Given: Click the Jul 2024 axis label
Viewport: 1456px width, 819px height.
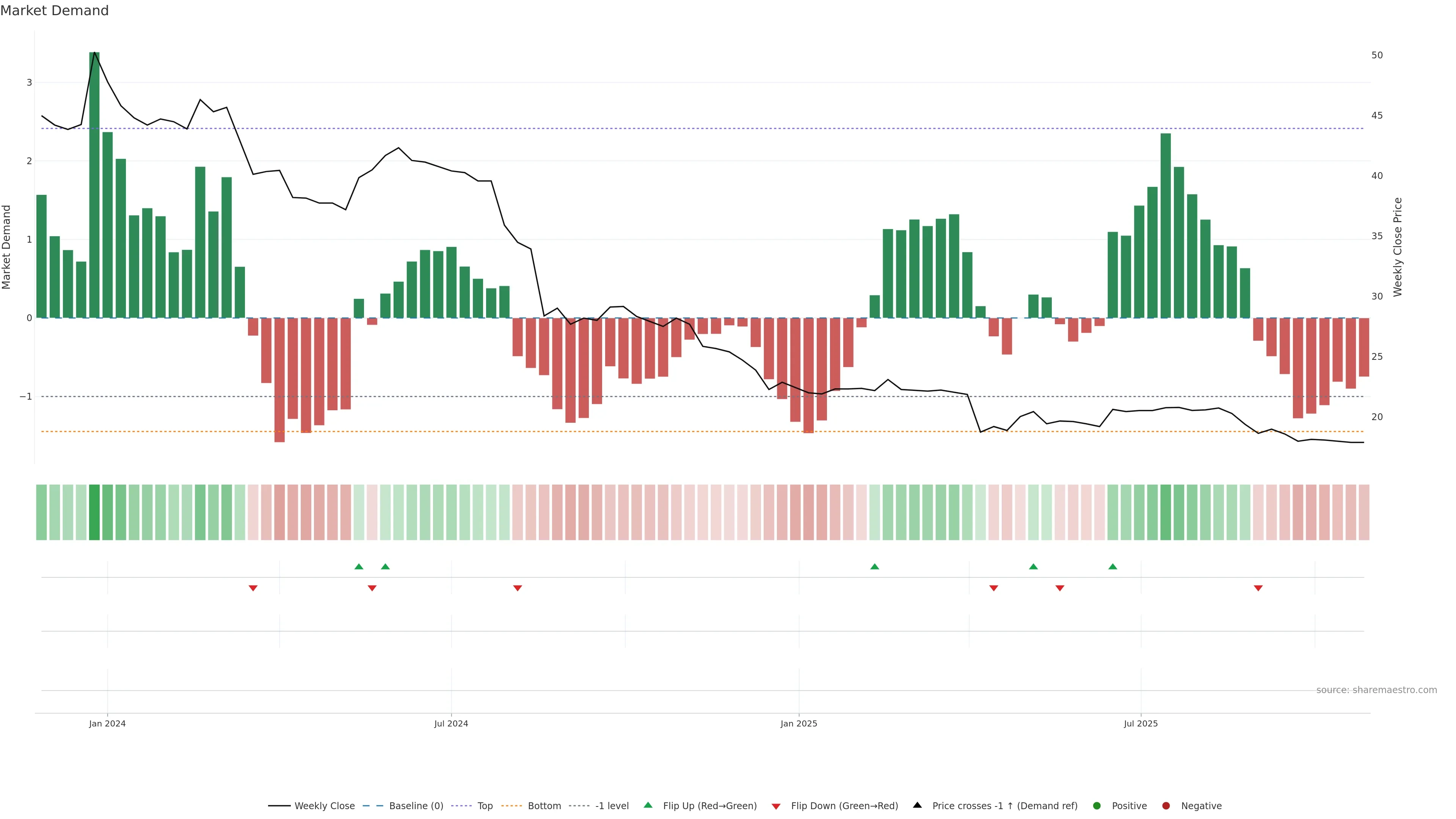Looking at the screenshot, I should click(x=451, y=723).
